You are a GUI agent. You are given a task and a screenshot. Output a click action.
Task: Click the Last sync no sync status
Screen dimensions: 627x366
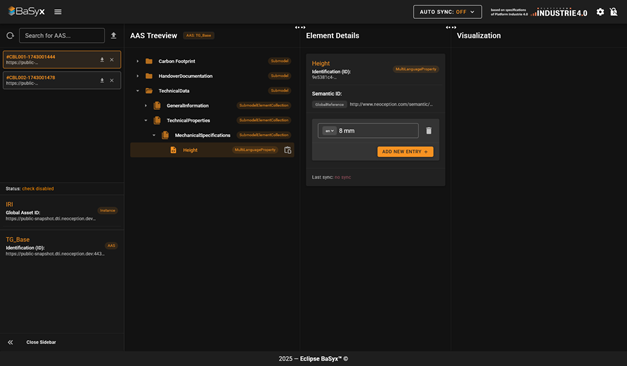[x=331, y=177]
